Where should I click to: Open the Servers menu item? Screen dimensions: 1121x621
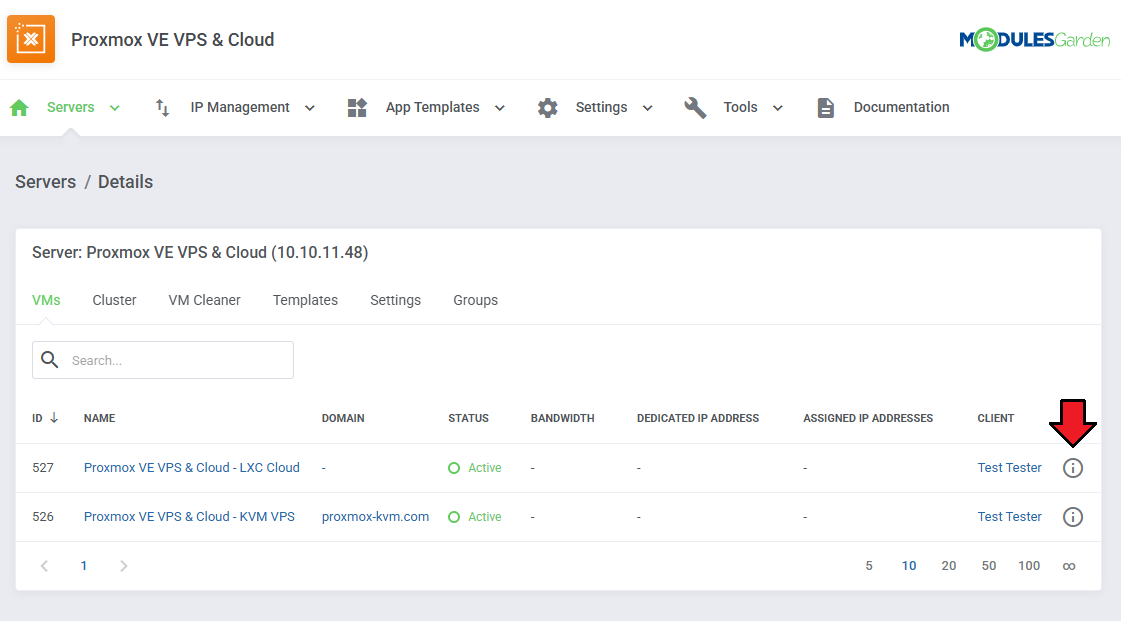[71, 107]
